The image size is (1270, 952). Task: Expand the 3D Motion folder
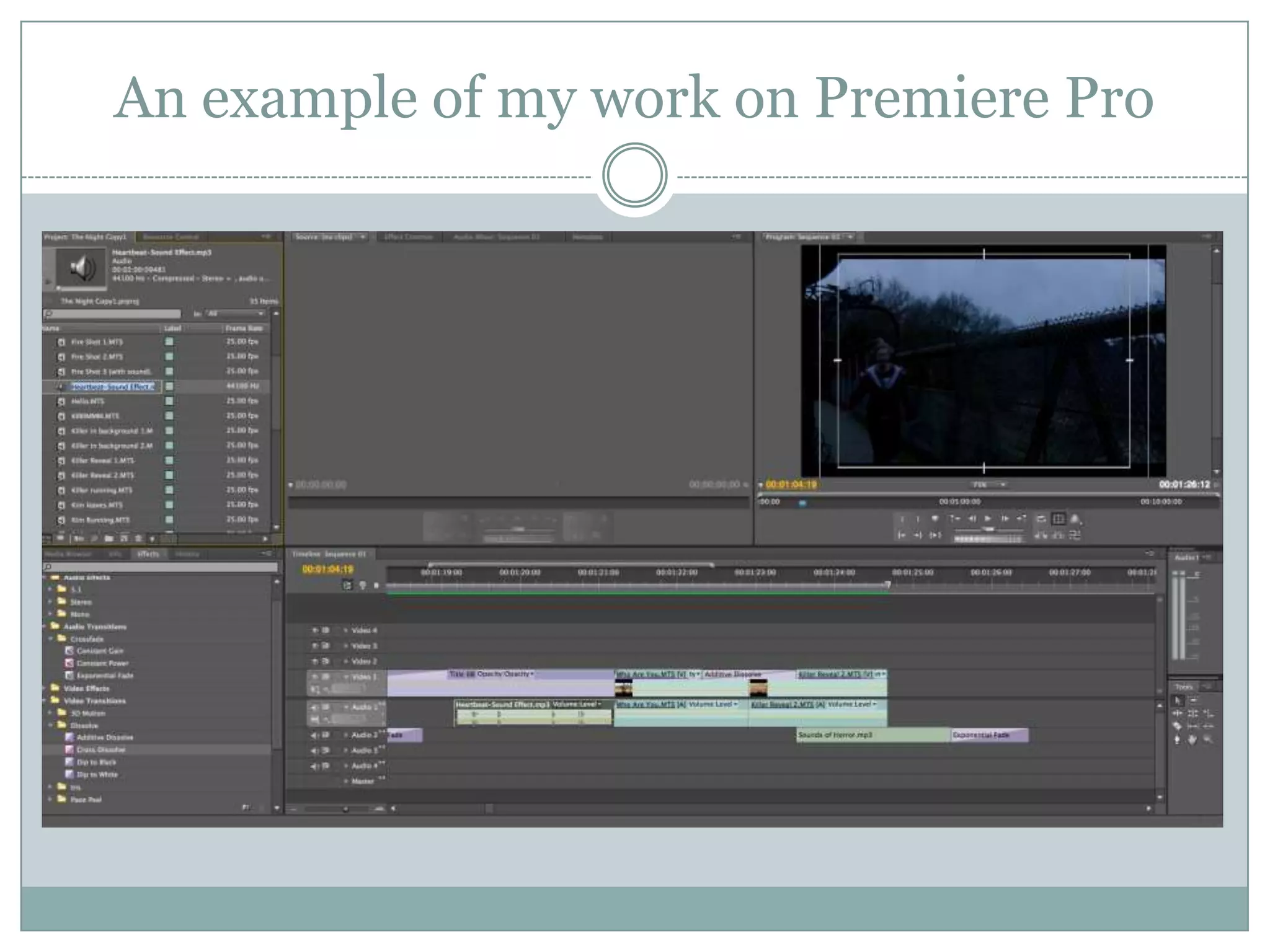[50, 713]
